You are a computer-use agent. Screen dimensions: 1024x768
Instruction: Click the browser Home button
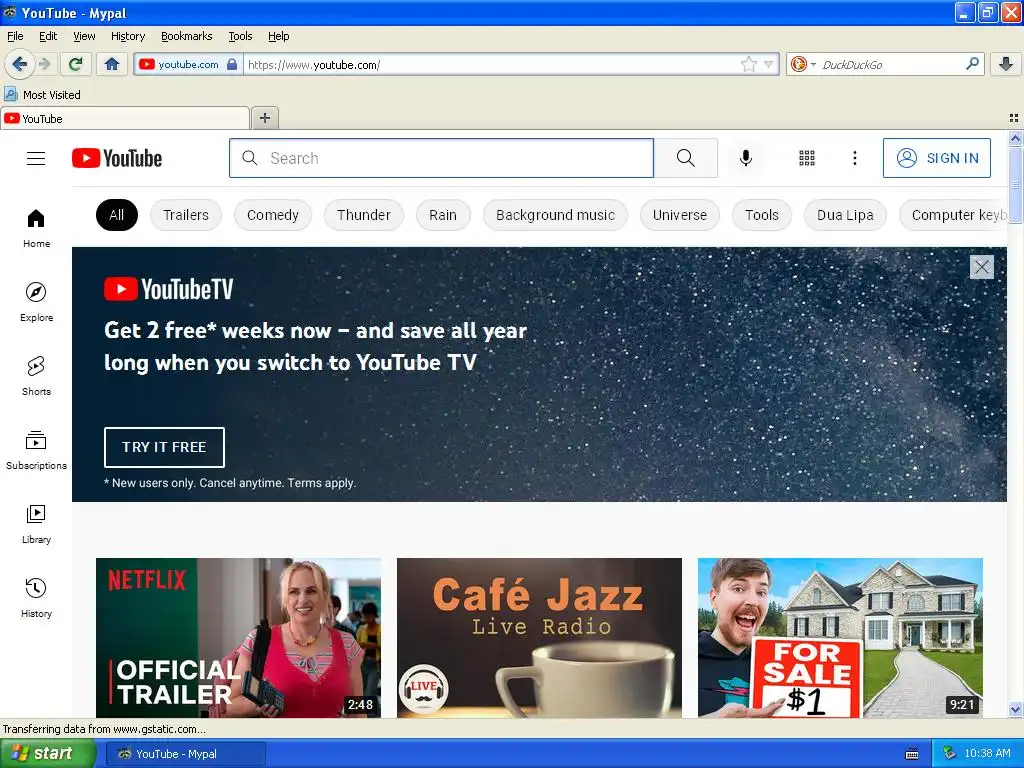click(112, 64)
